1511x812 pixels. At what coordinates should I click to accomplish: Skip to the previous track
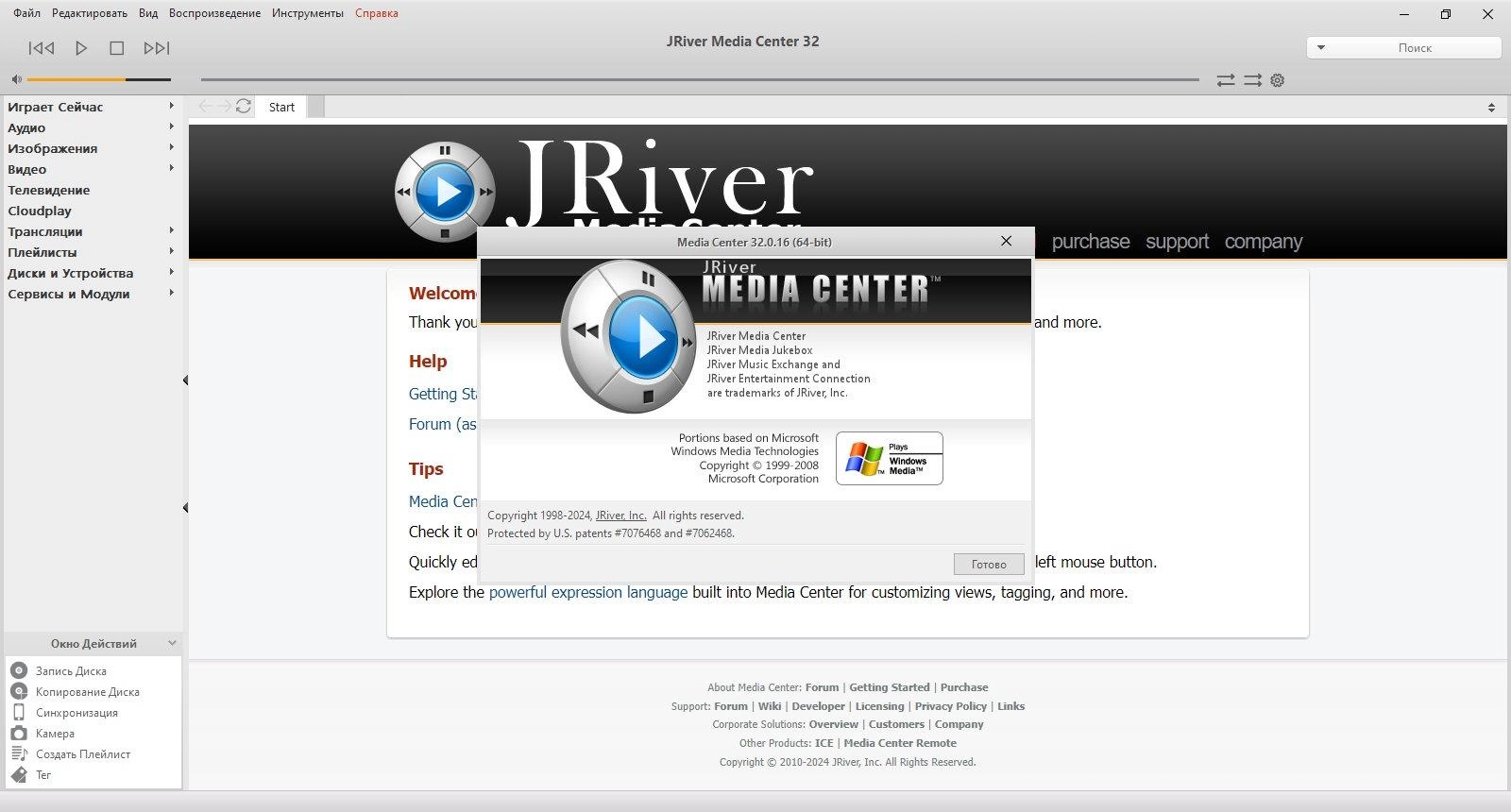(42, 48)
